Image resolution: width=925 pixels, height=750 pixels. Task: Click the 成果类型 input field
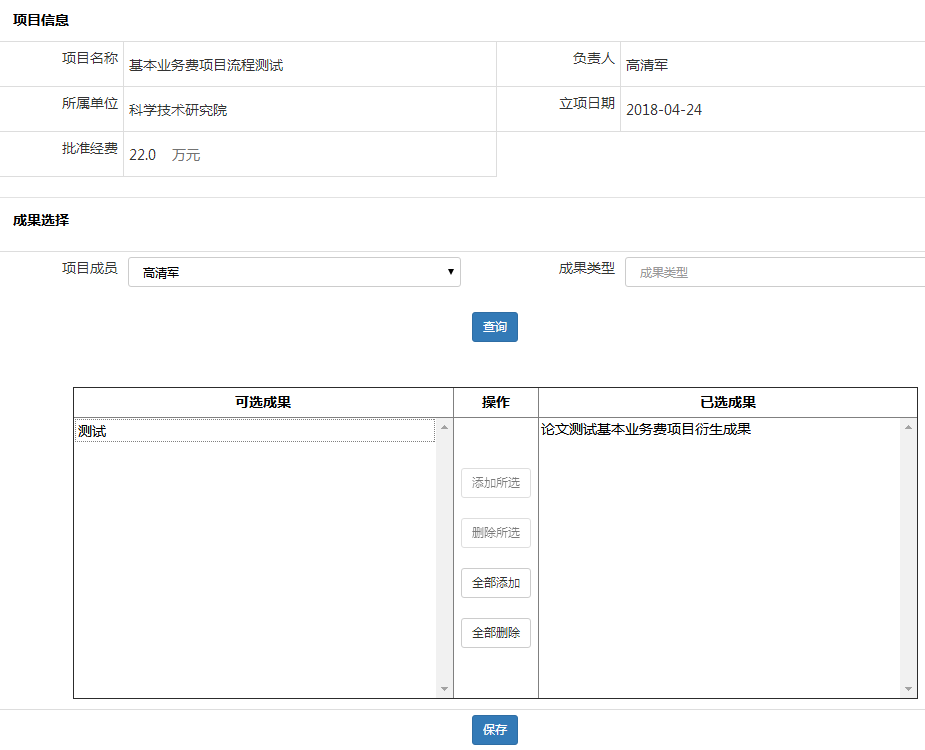[x=774, y=272]
